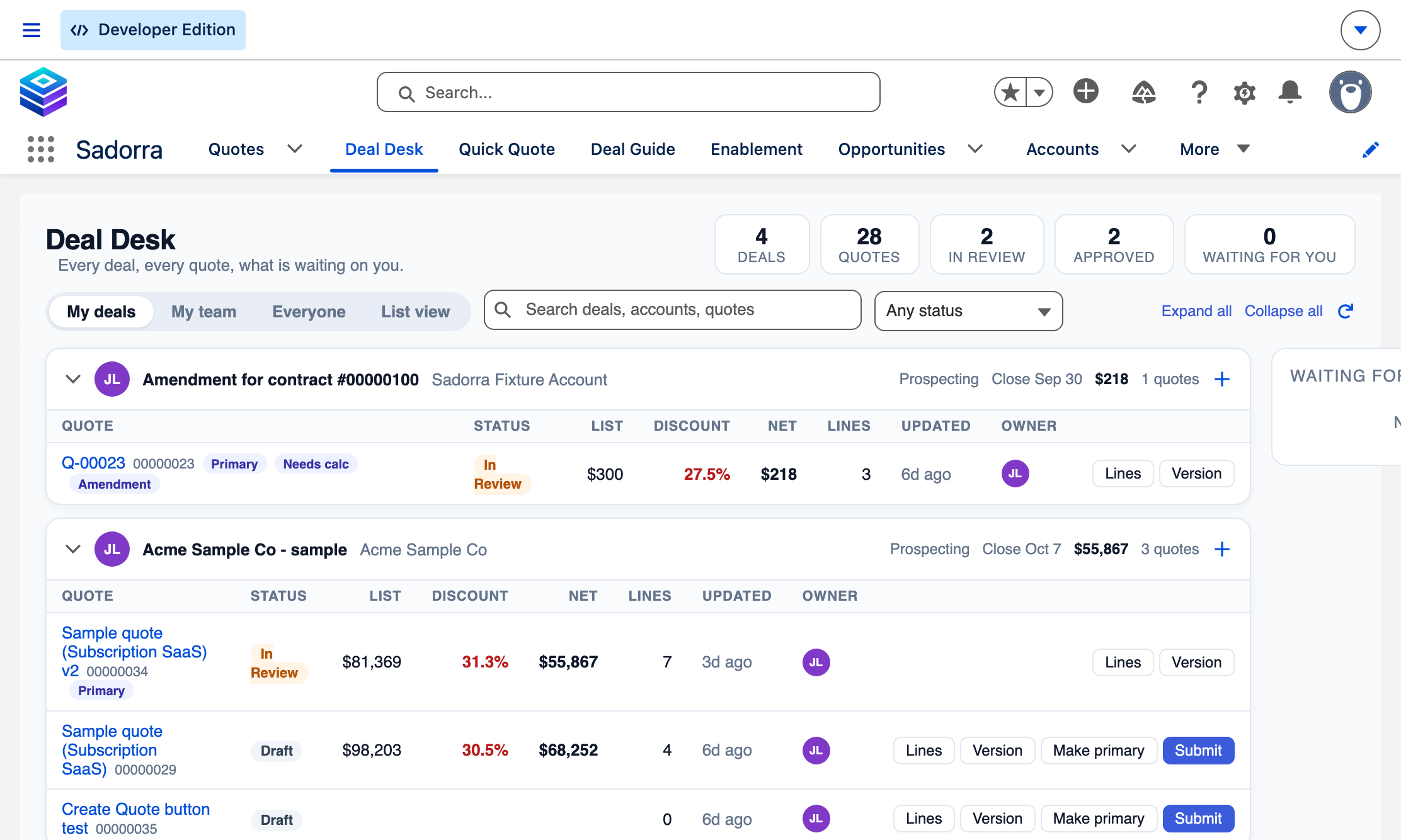Click owner avatar in Q-00023 row

pos(1015,474)
